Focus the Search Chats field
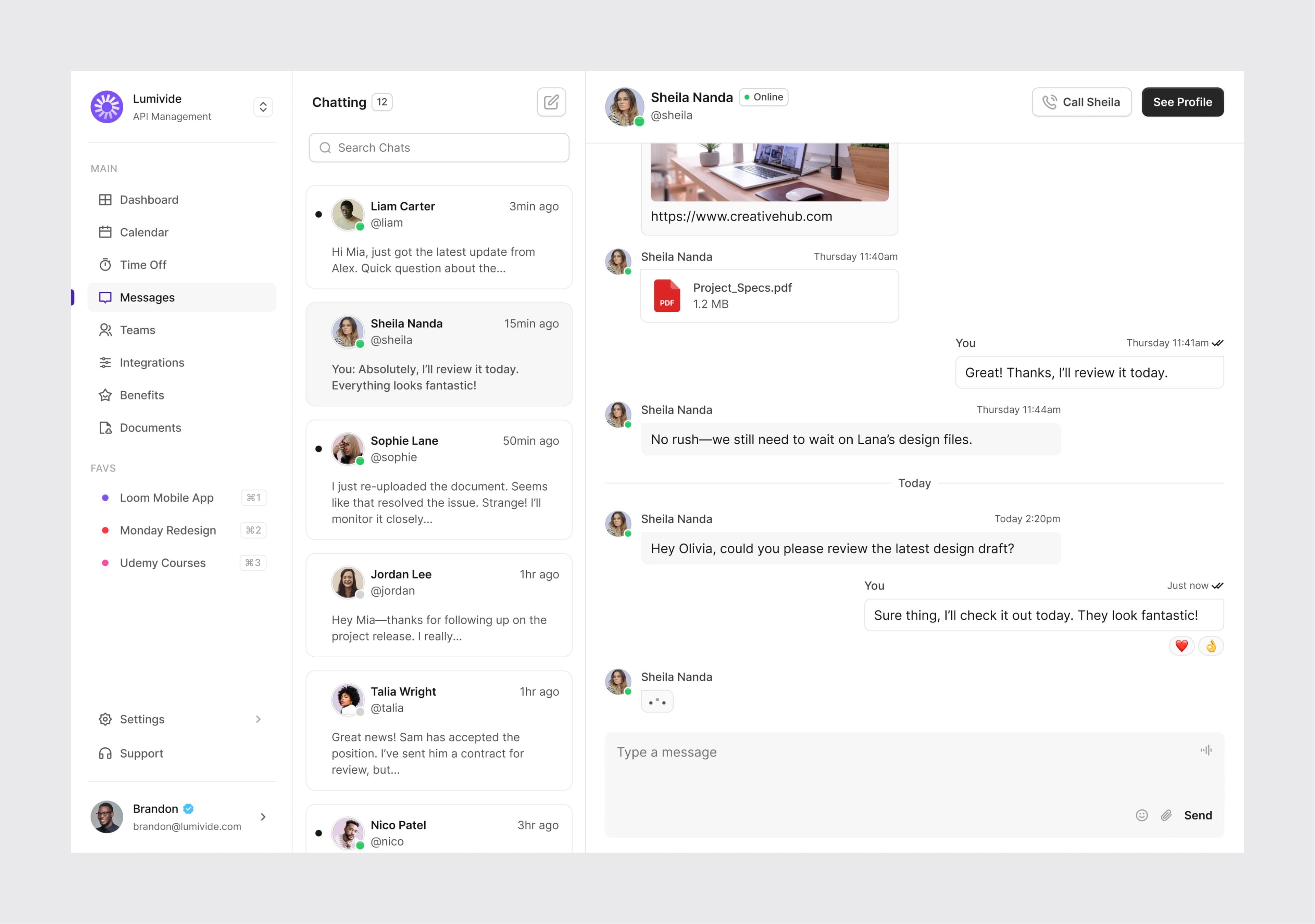 tap(439, 148)
